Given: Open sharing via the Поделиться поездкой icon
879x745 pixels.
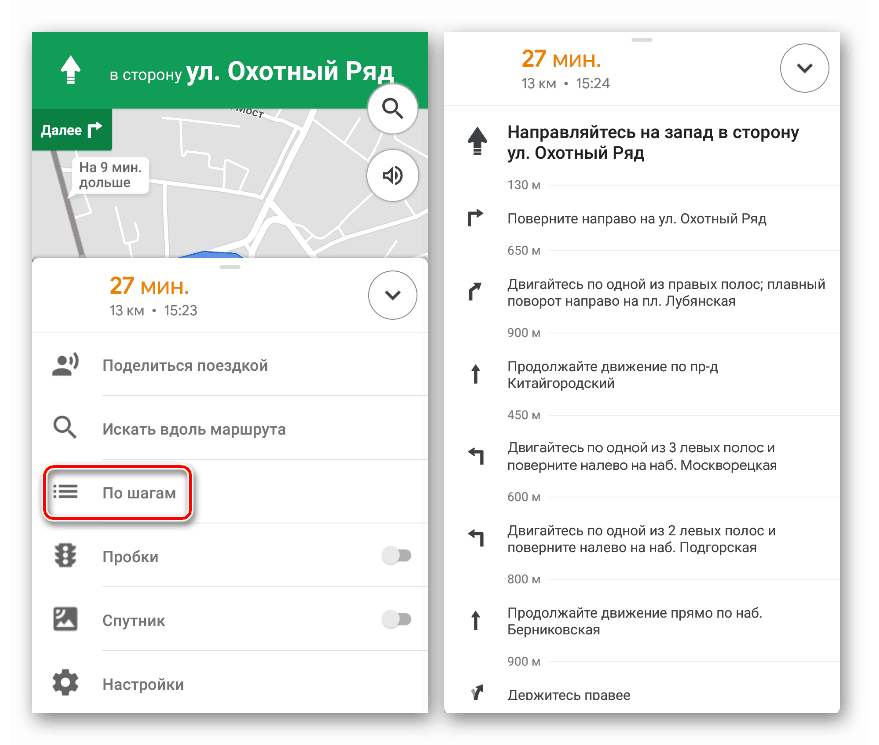Looking at the screenshot, I should click(x=65, y=365).
